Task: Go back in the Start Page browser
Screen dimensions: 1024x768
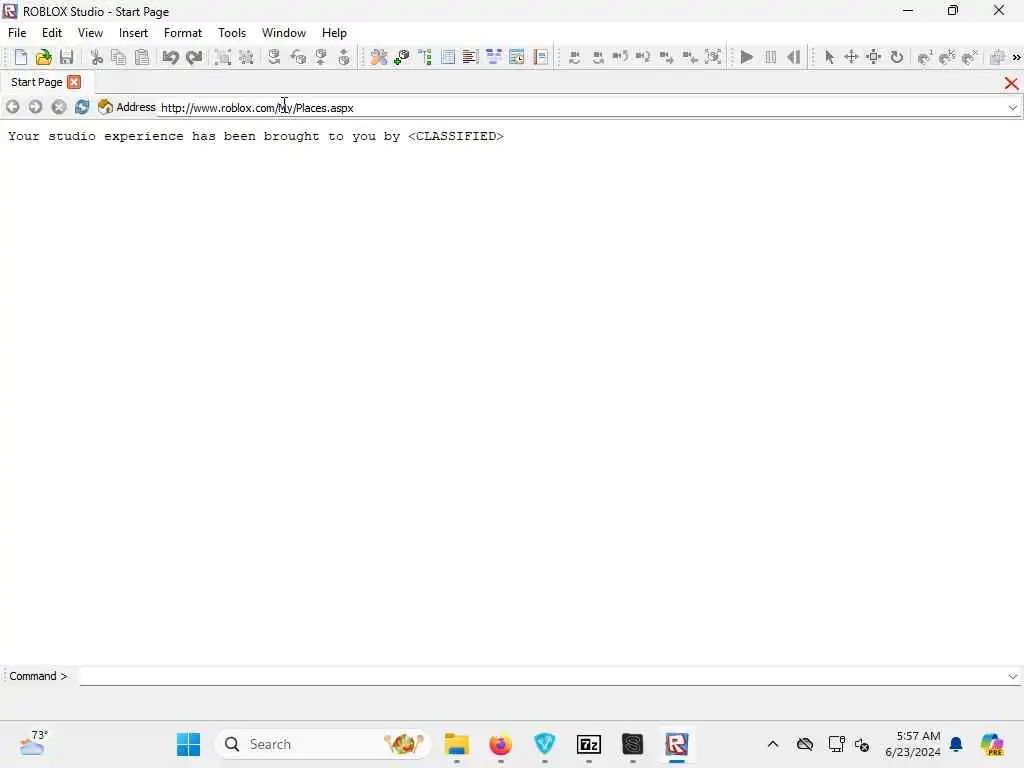Action: 12,106
